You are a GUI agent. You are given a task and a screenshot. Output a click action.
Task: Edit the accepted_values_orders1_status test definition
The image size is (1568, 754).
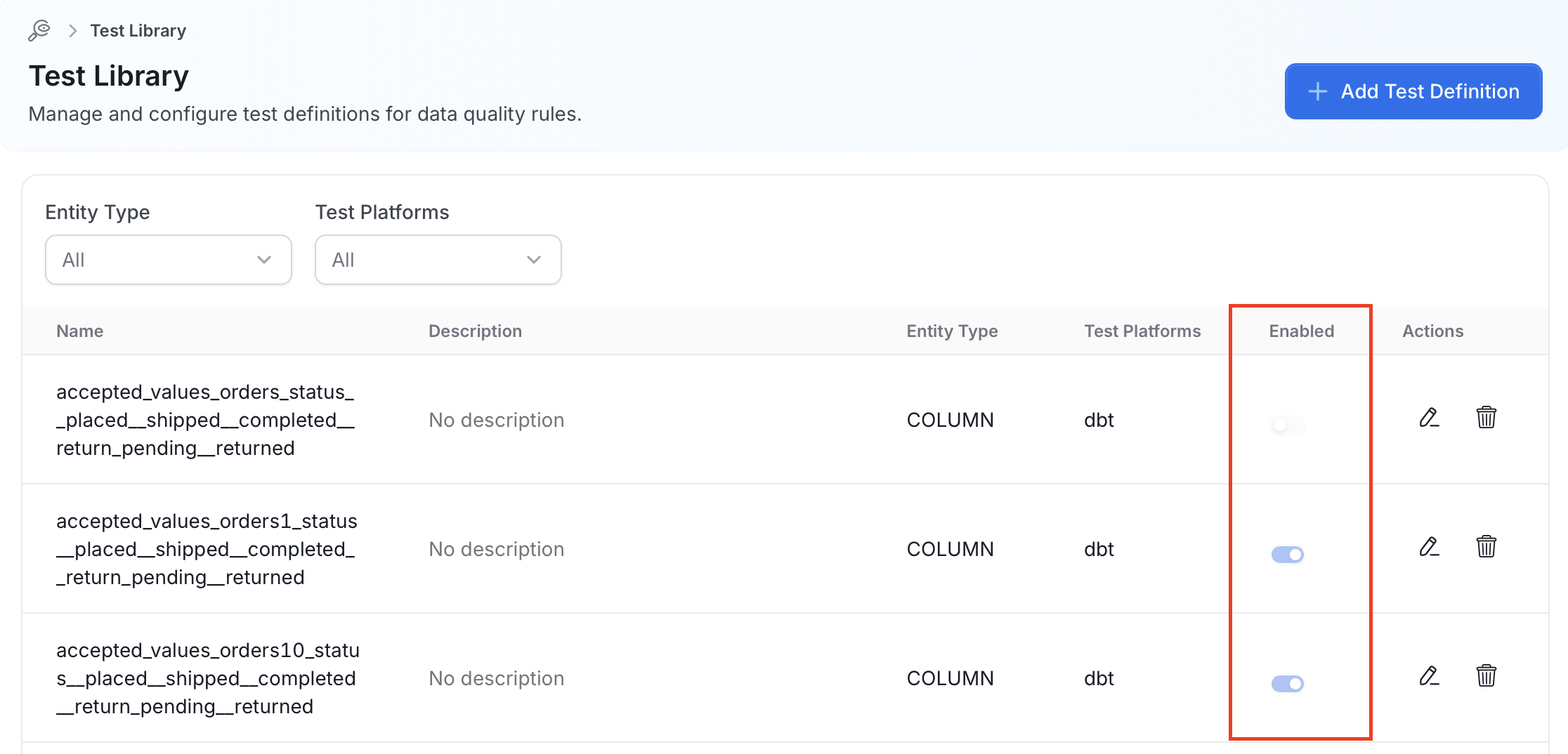(1429, 547)
